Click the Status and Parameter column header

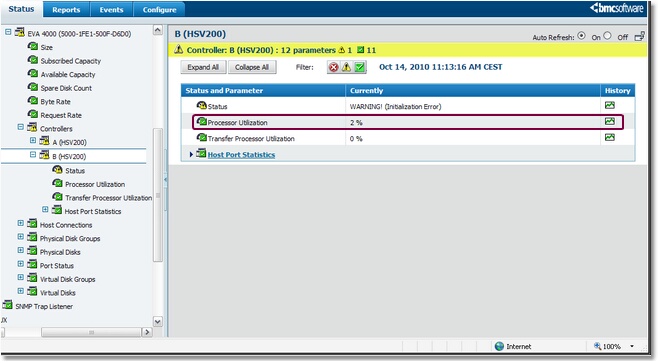[263, 90]
